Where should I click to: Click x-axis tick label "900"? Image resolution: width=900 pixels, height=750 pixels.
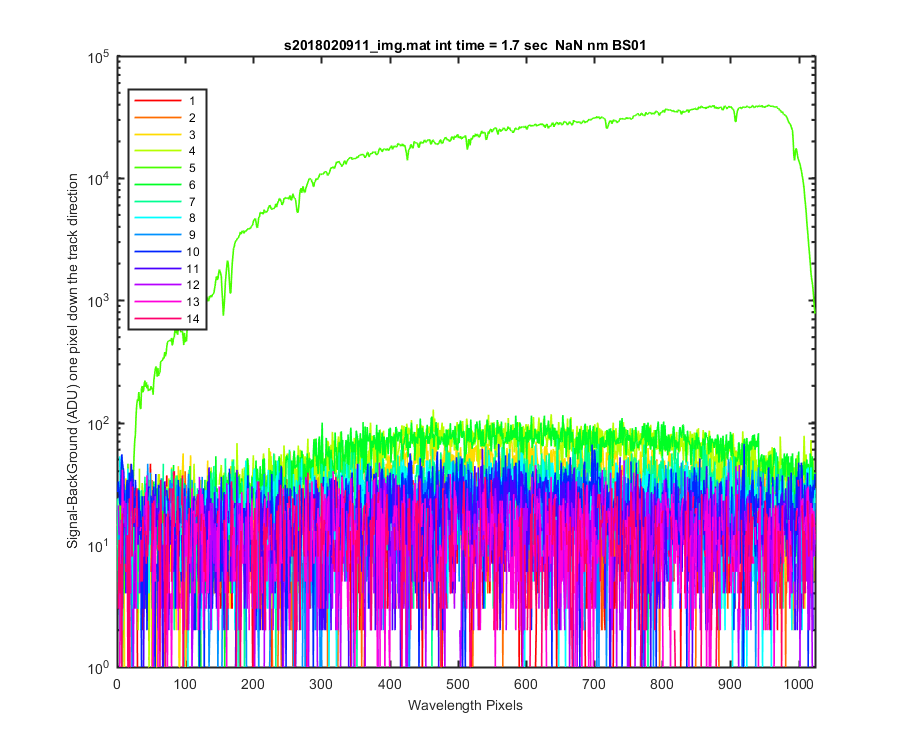[730, 685]
